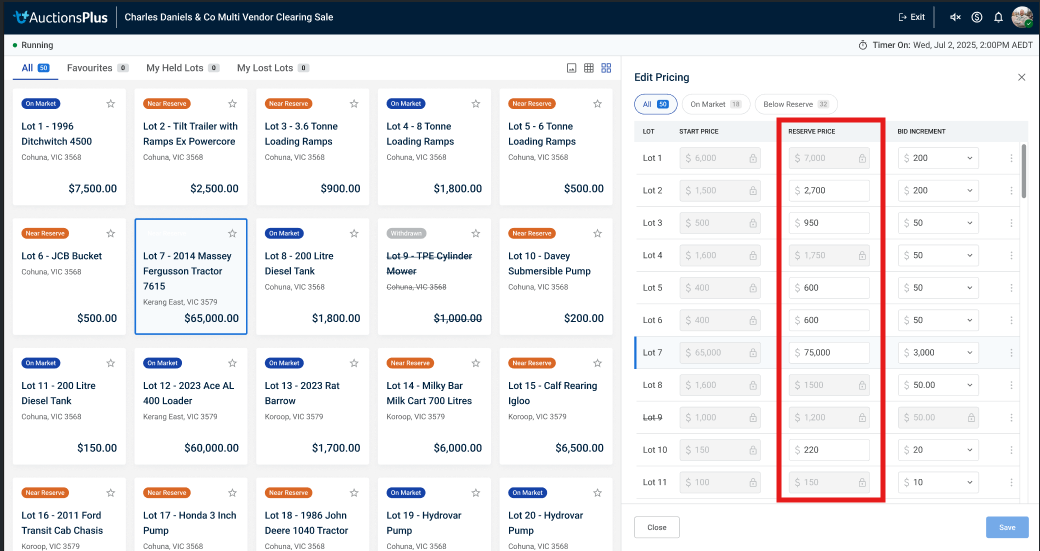Expand the Lot 7 bid increment dropdown

point(937,353)
